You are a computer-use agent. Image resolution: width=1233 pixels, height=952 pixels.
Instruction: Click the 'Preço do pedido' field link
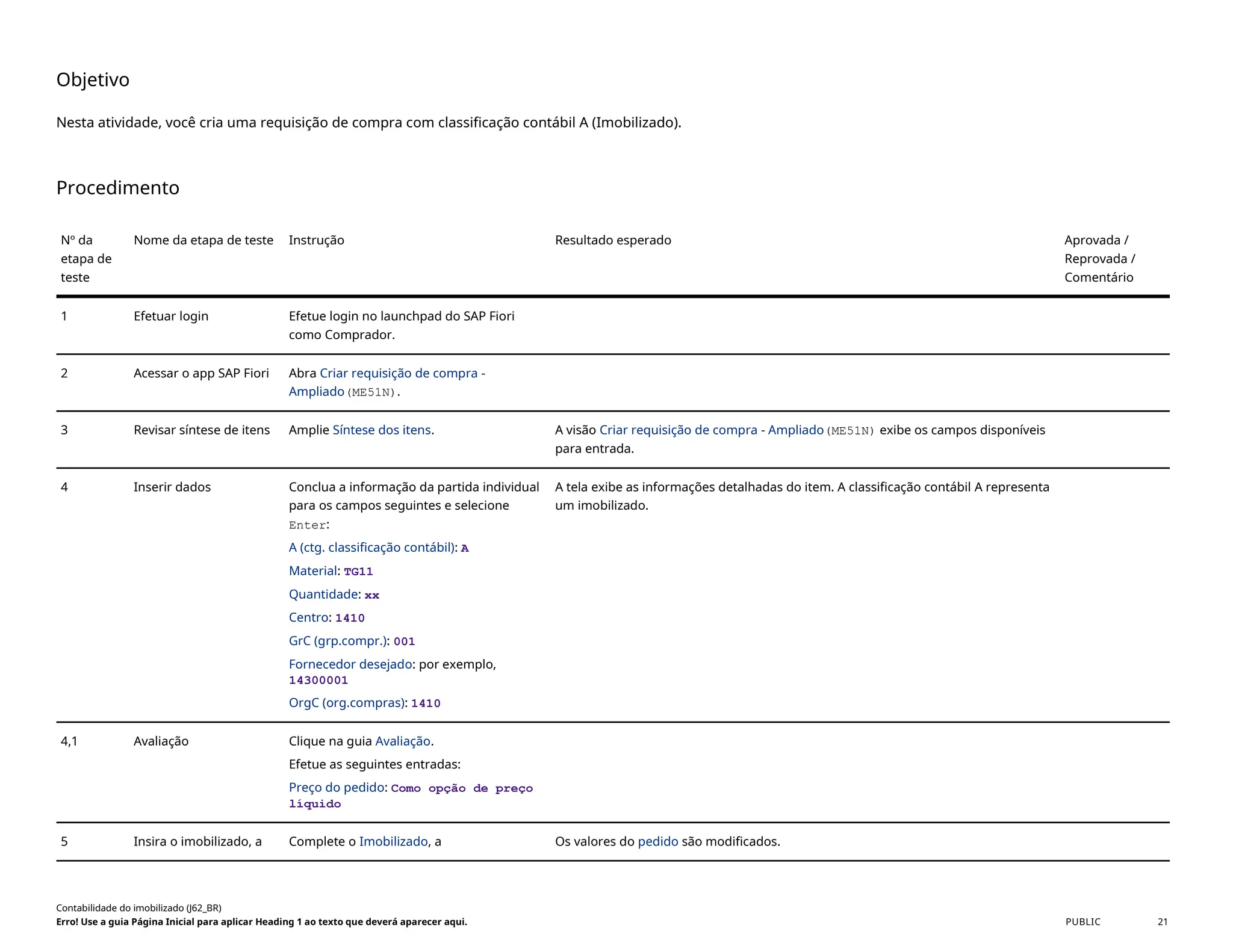337,787
